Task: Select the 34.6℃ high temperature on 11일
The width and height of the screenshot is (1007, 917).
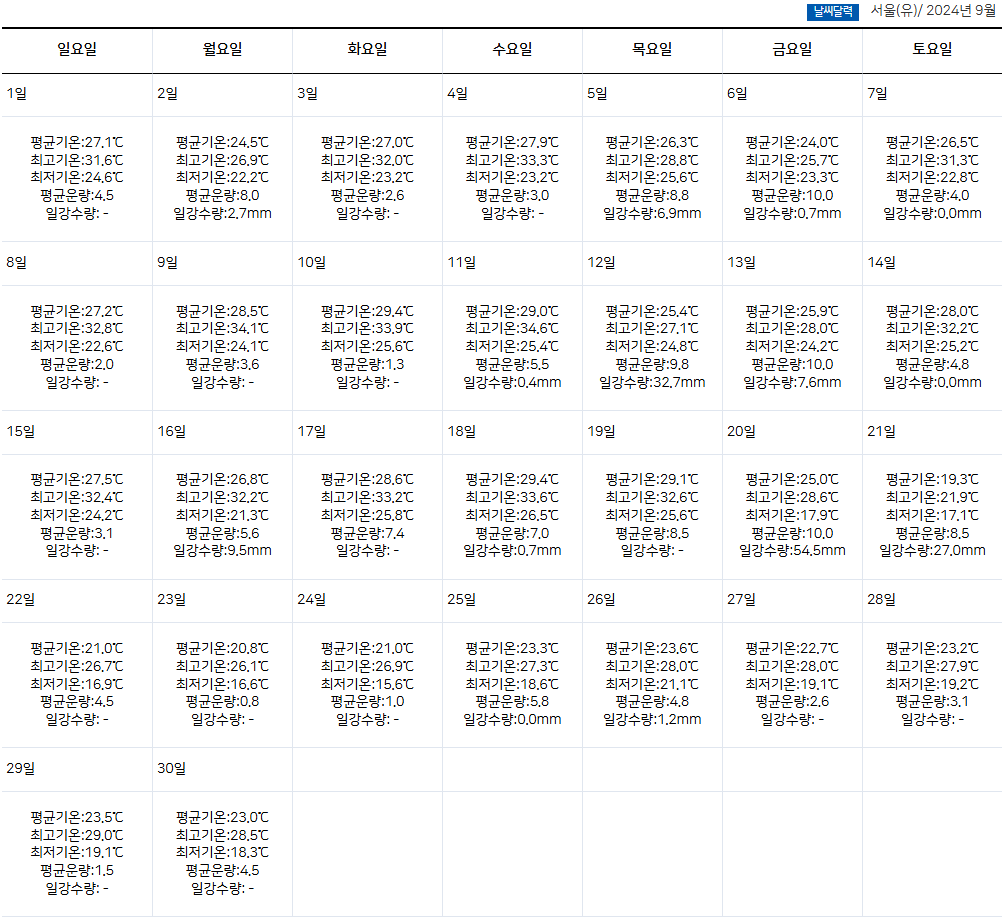Action: pyautogui.click(x=512, y=328)
